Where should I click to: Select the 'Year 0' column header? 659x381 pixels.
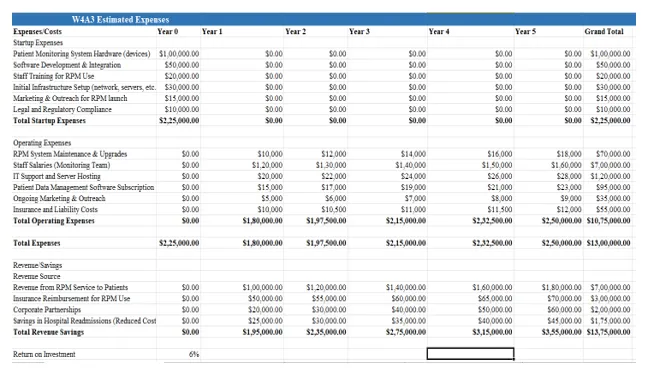click(x=168, y=32)
